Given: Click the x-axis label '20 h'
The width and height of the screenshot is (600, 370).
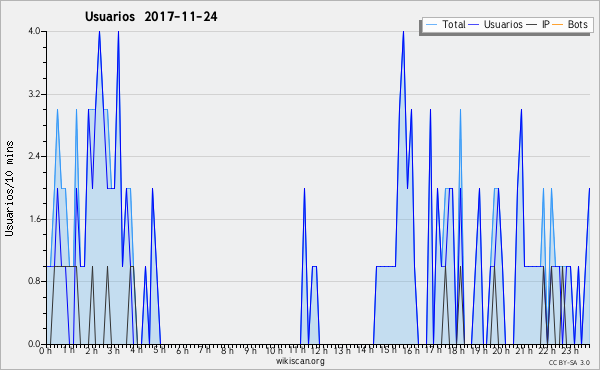Looking at the screenshot, I should 501,351.
